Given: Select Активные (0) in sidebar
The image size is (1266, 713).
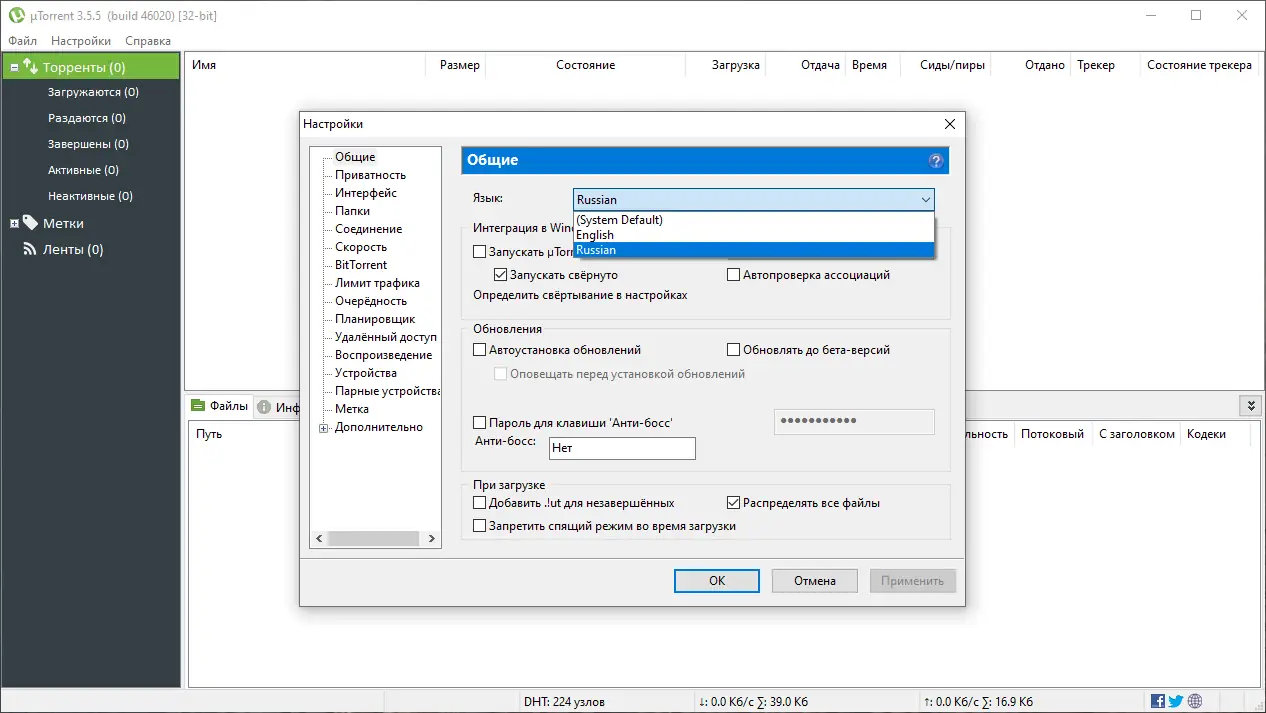Looking at the screenshot, I should coord(83,170).
